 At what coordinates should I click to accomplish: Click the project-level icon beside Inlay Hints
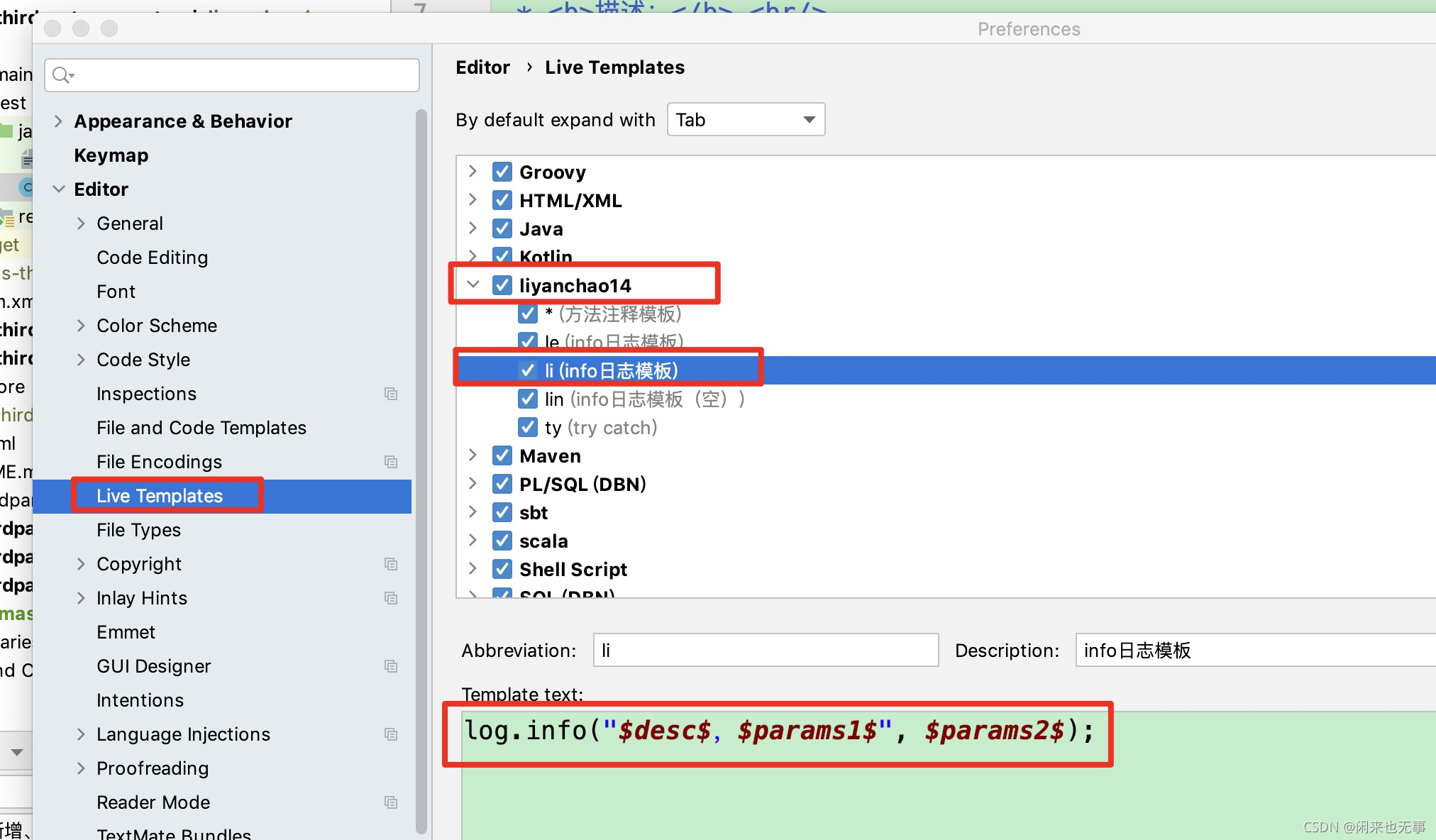[391, 598]
